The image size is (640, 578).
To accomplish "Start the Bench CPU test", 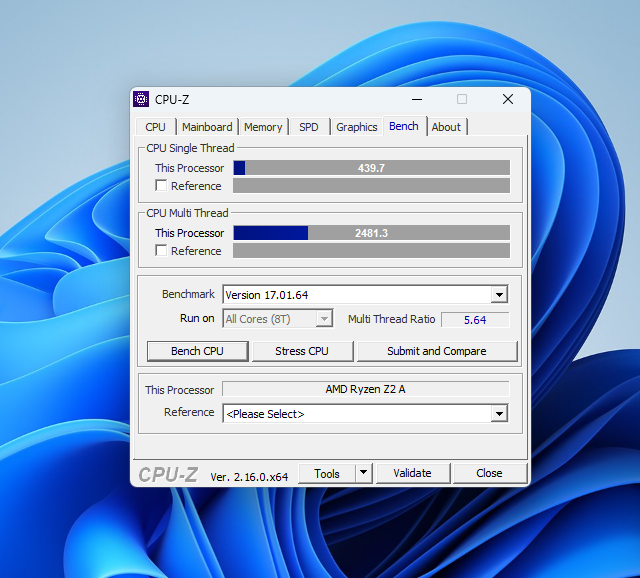I will (x=197, y=351).
